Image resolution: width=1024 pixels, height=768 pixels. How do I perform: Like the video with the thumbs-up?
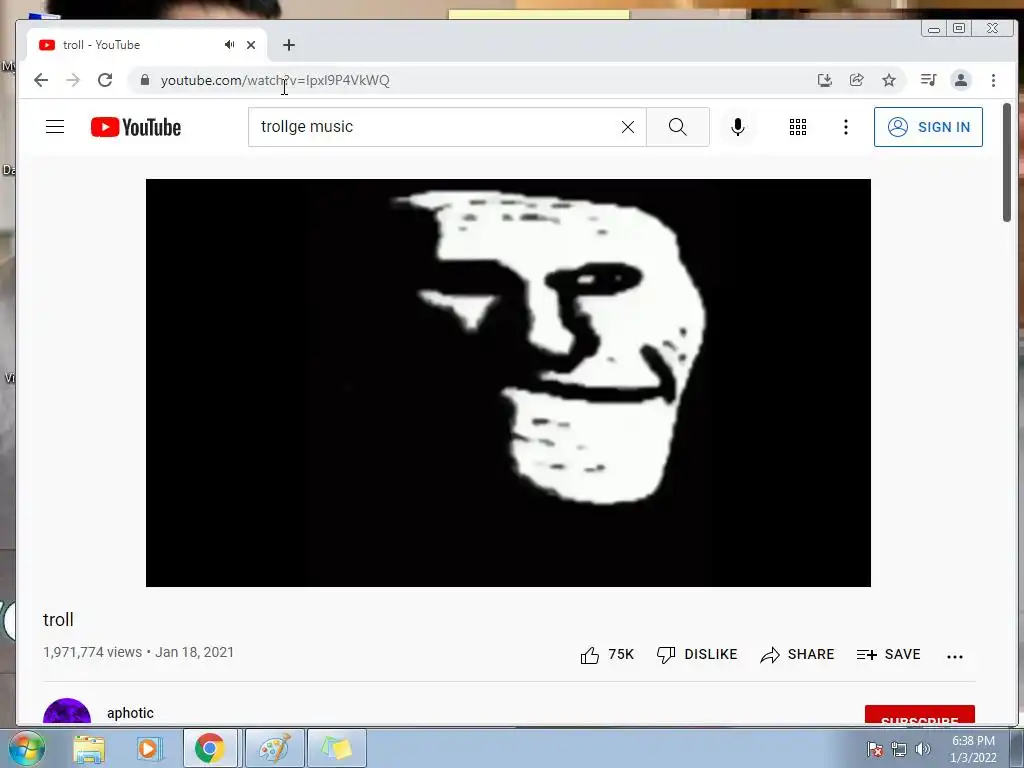(607, 654)
